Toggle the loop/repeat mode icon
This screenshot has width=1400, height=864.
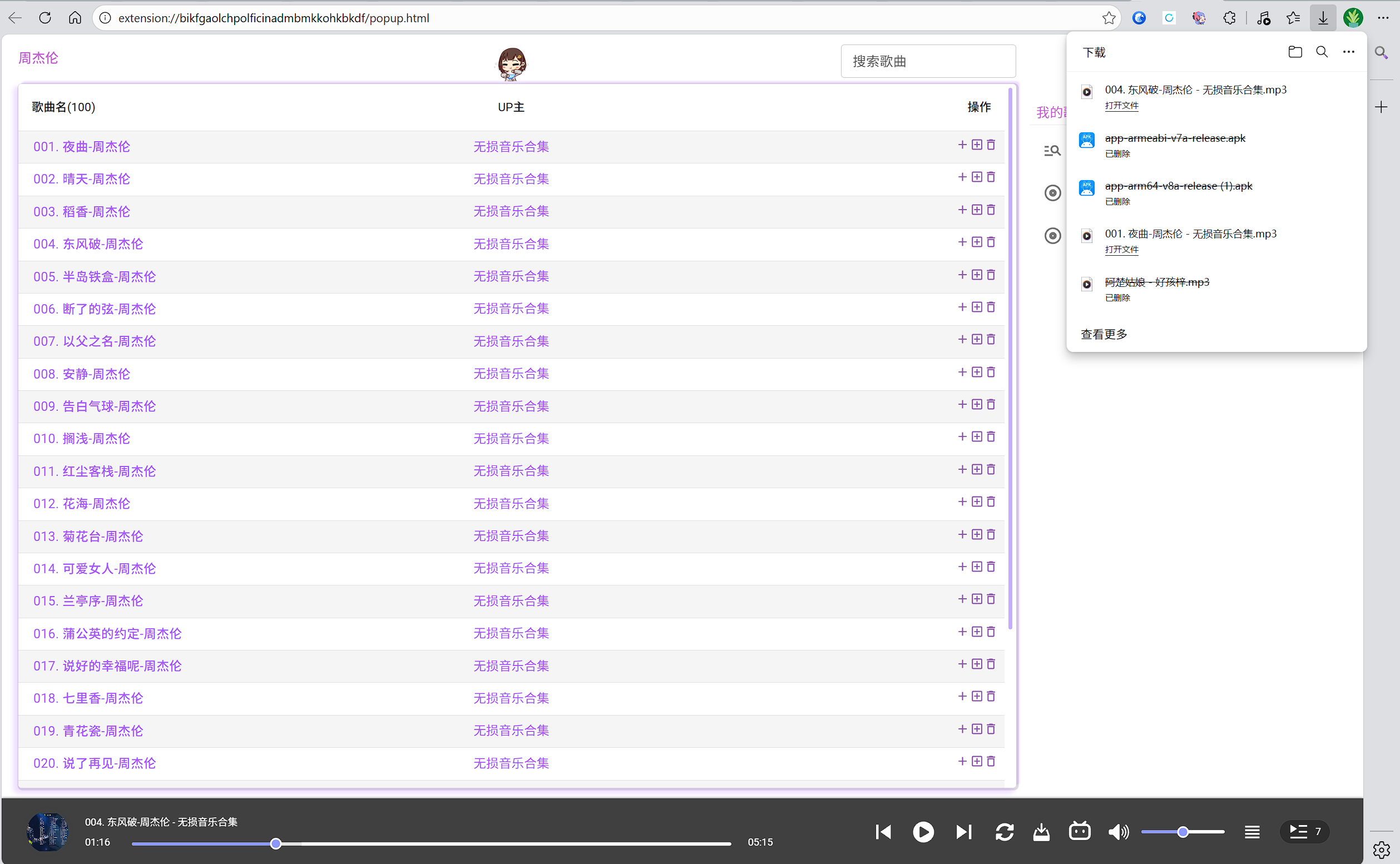(1004, 831)
